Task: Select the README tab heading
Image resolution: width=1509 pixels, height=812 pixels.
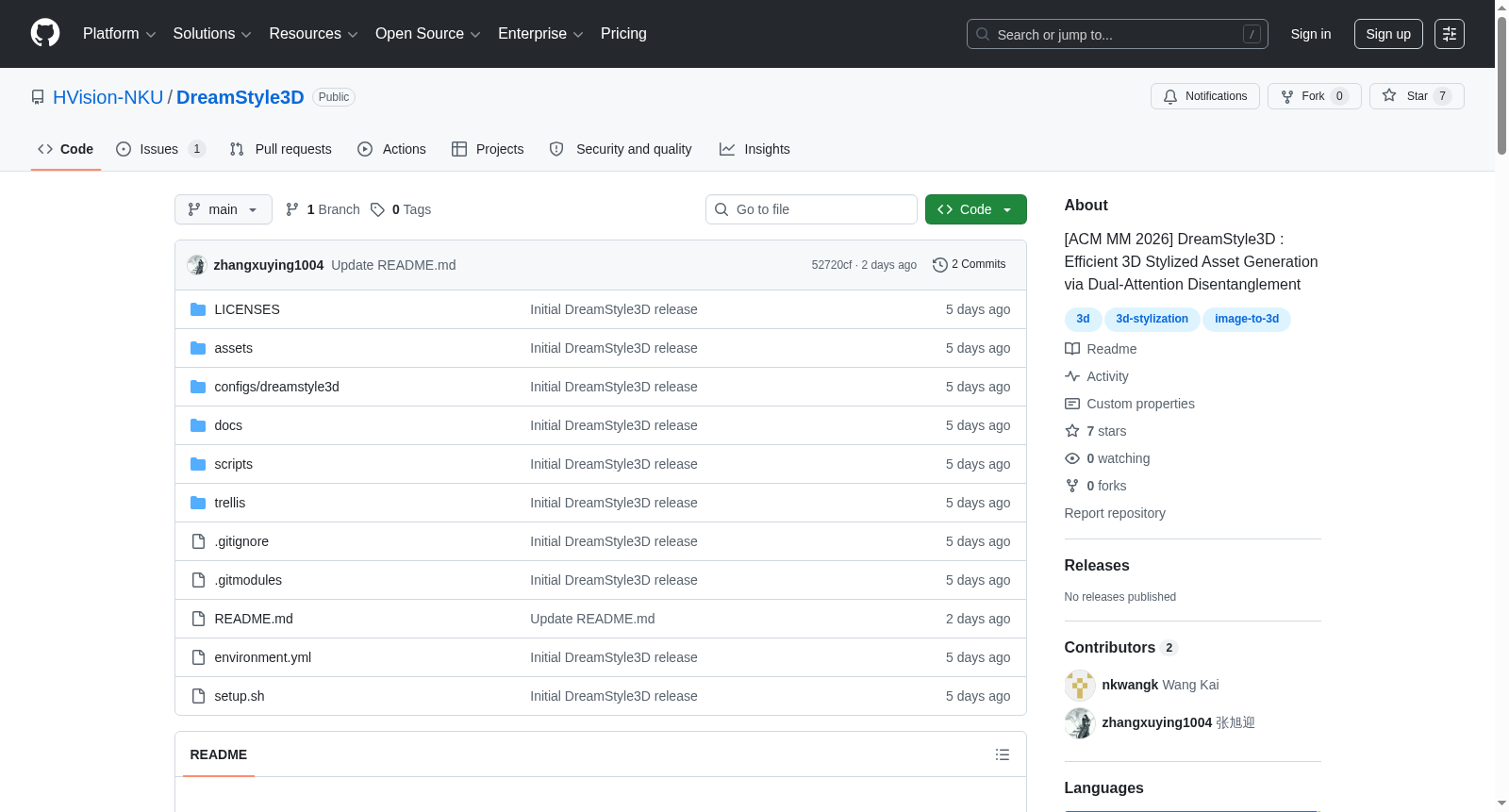Action: [219, 754]
